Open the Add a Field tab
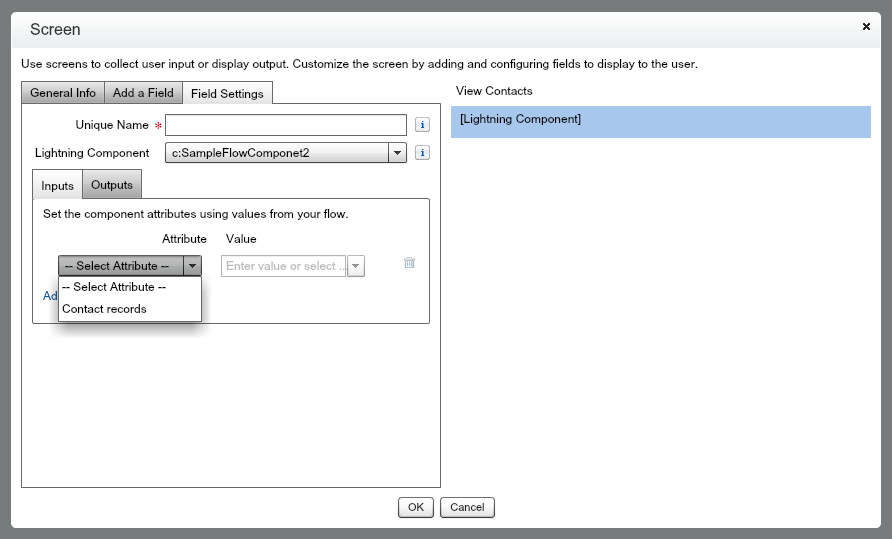This screenshot has width=892, height=539. point(143,93)
